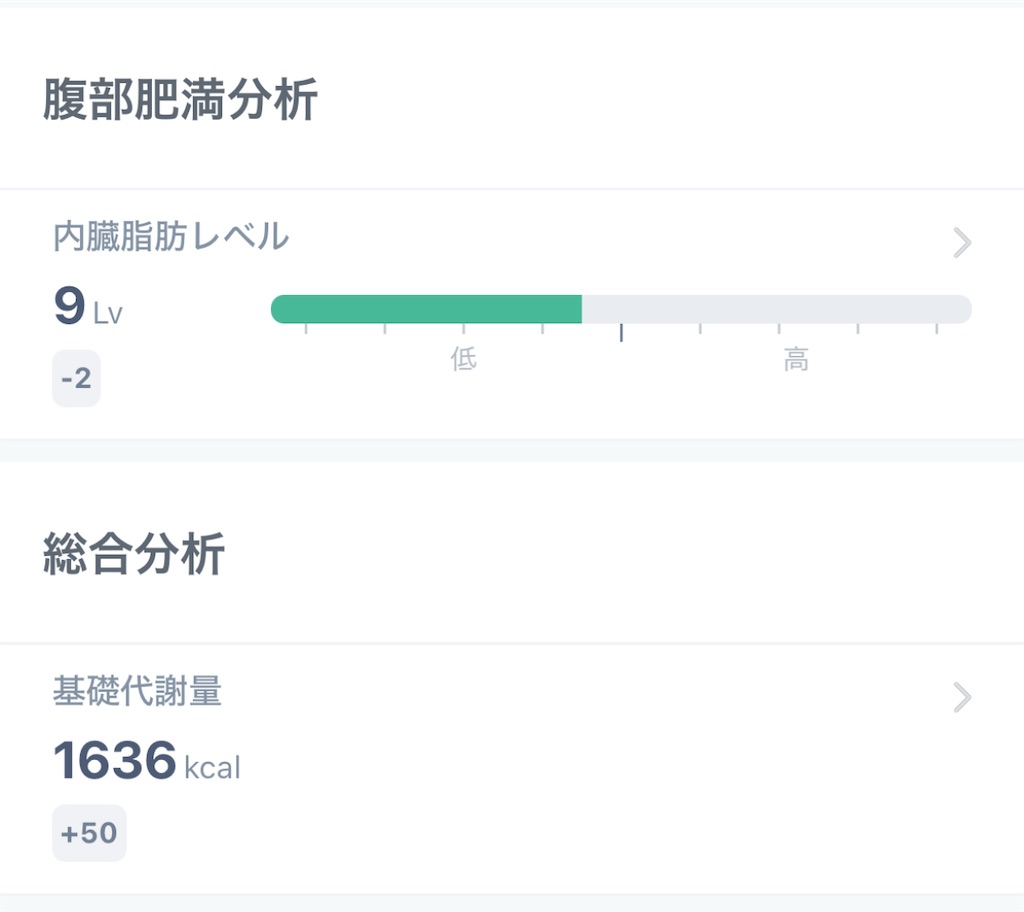1024x912 pixels.
Task: Tap the 腹部肥満分析 section heading
Action: pyautogui.click(x=180, y=99)
